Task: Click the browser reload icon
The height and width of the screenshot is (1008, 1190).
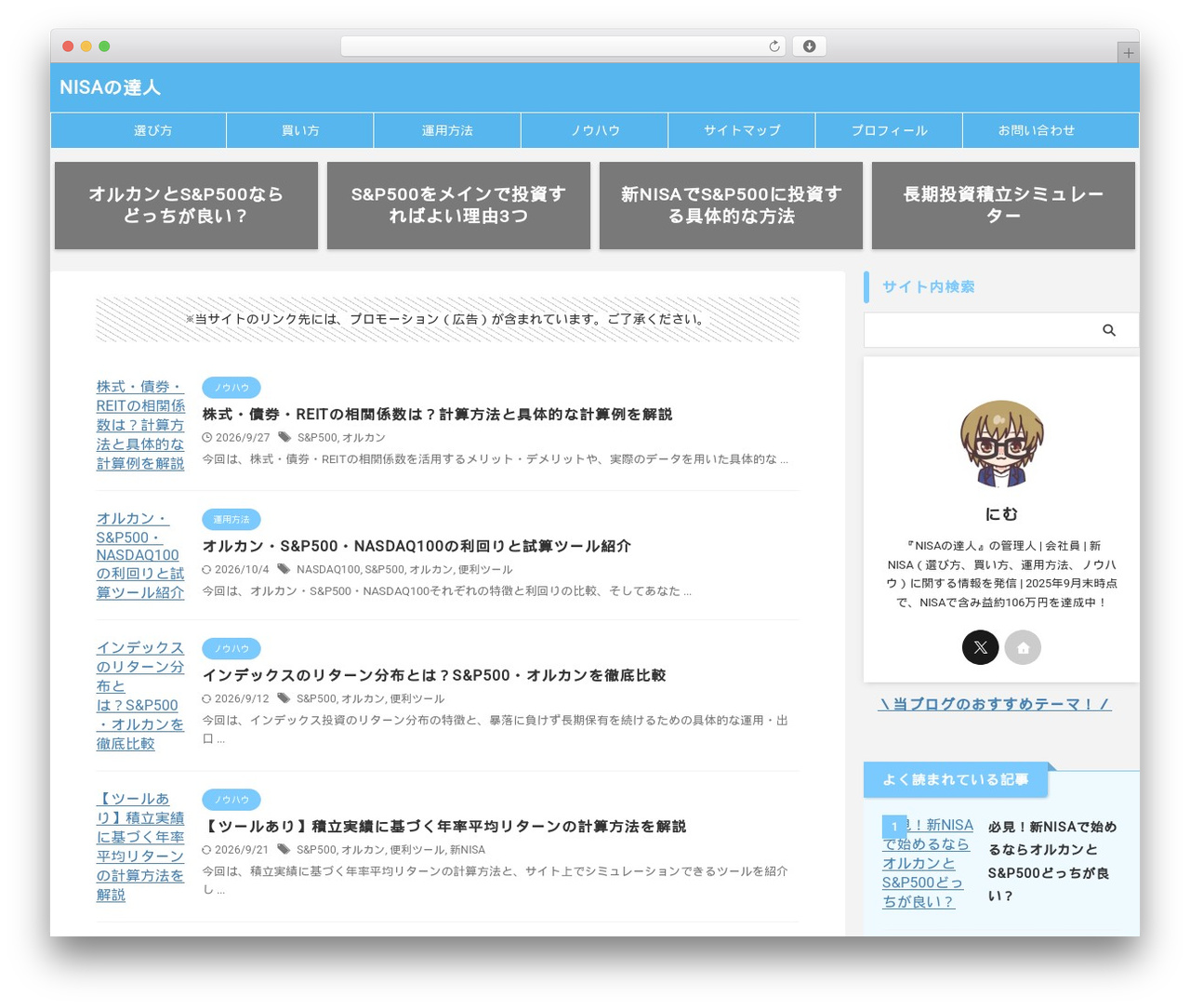Action: 774,46
